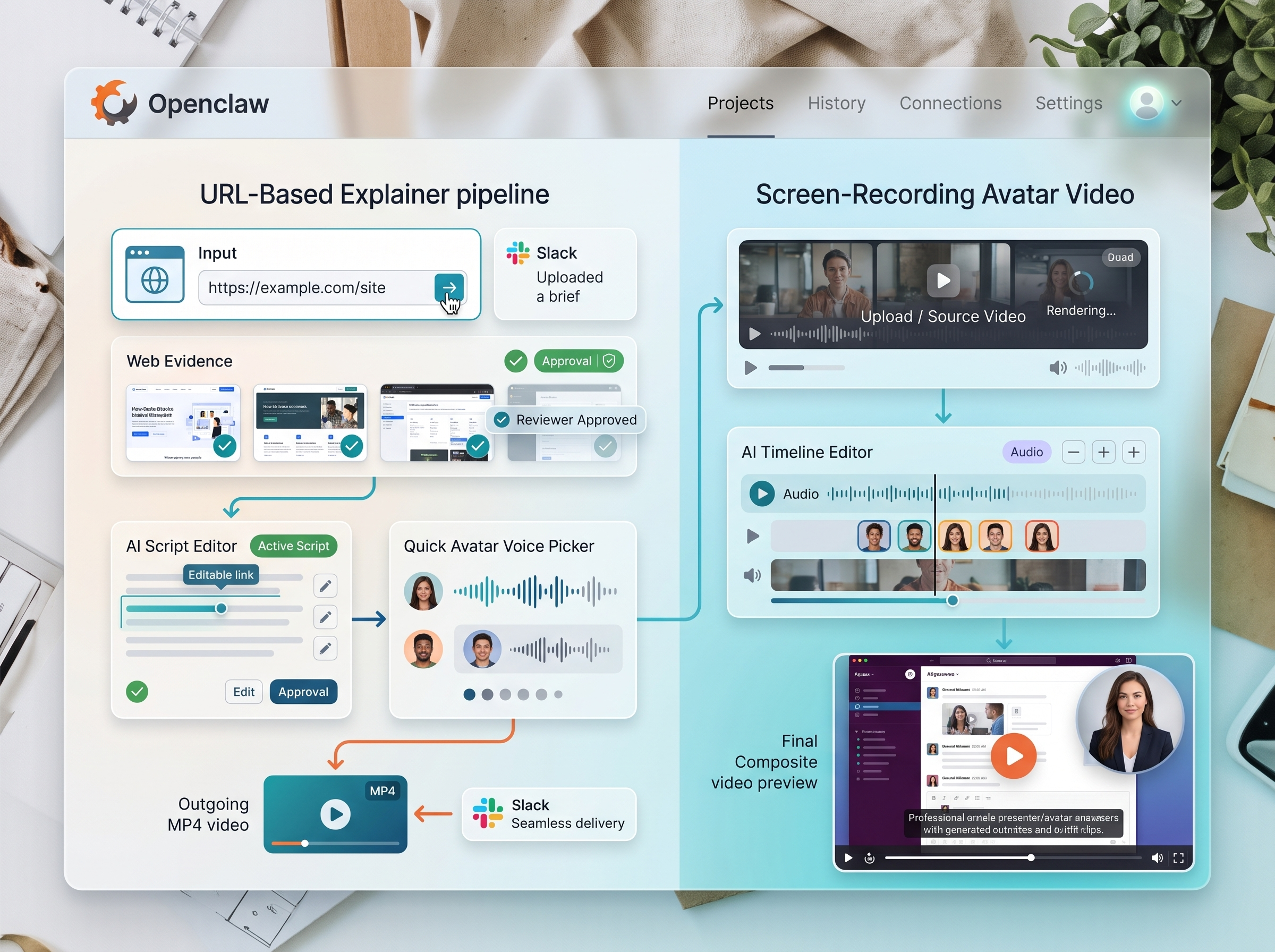Go to the Connections tab
The height and width of the screenshot is (952, 1275).
pyautogui.click(x=950, y=103)
